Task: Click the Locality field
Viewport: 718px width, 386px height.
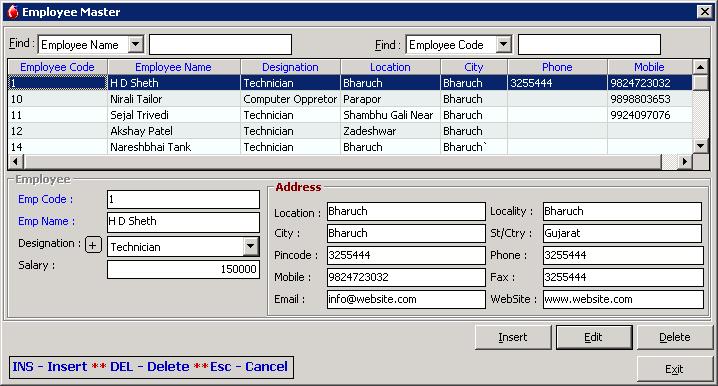Action: (x=622, y=211)
